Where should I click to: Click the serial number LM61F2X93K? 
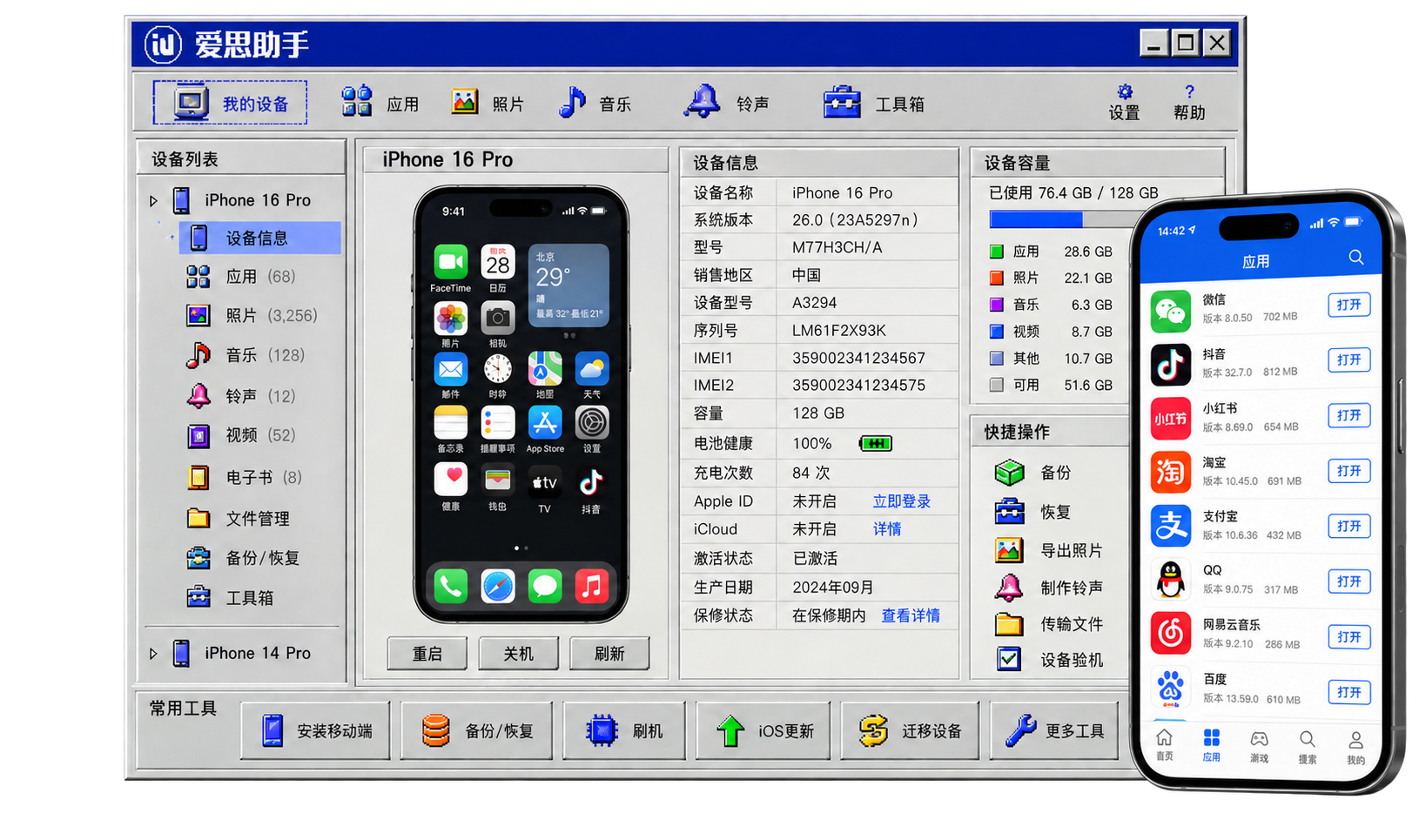coord(839,331)
